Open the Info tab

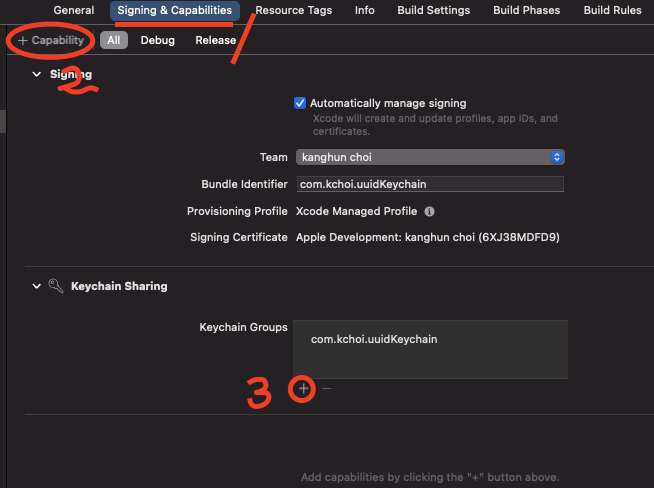(x=365, y=10)
